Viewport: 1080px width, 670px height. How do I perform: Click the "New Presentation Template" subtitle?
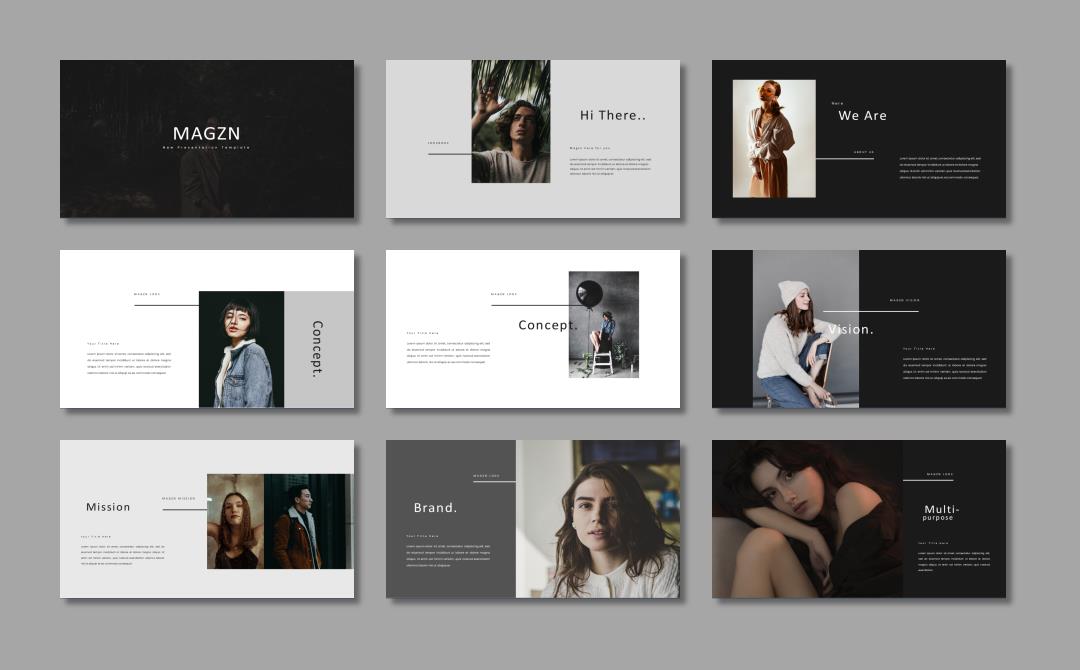point(206,148)
